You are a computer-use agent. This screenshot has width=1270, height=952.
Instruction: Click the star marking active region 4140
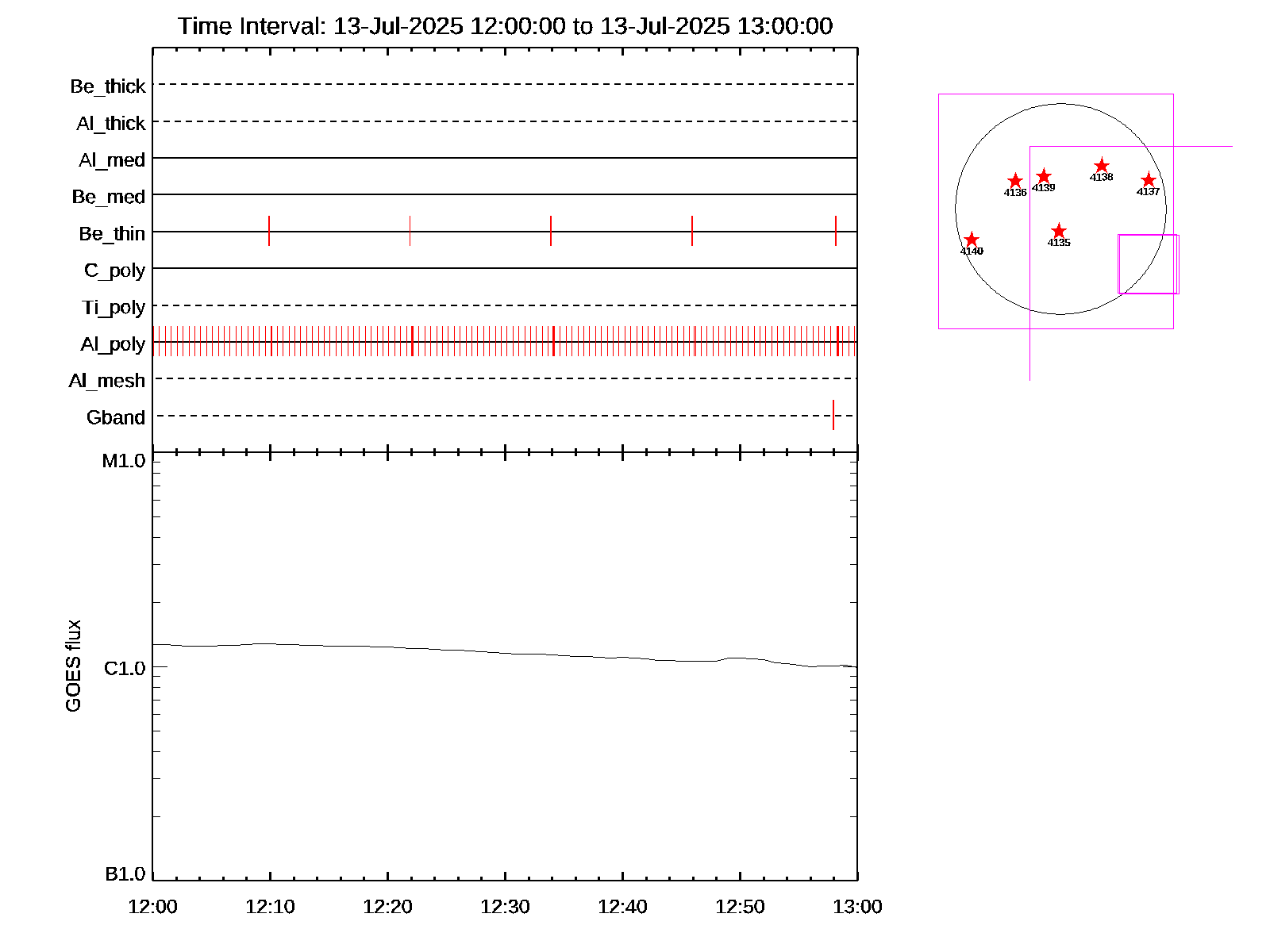click(972, 240)
